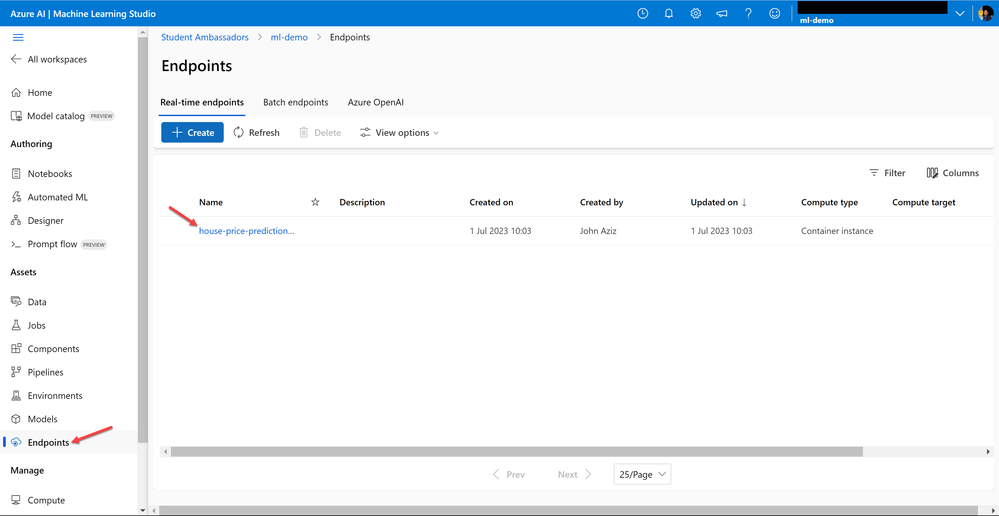Click the ml-demo workspace name in header
999x516 pixels.
pos(817,20)
